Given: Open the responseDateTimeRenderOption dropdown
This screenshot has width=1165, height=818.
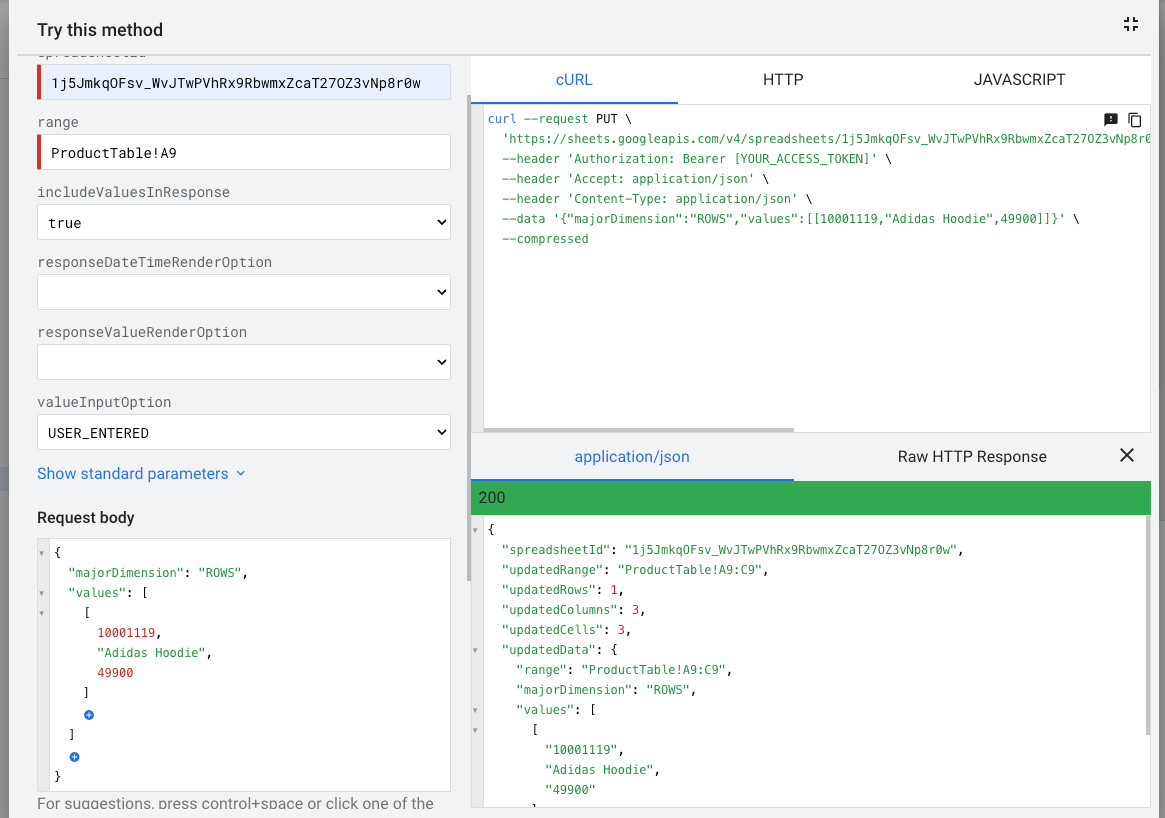Looking at the screenshot, I should pos(244,292).
